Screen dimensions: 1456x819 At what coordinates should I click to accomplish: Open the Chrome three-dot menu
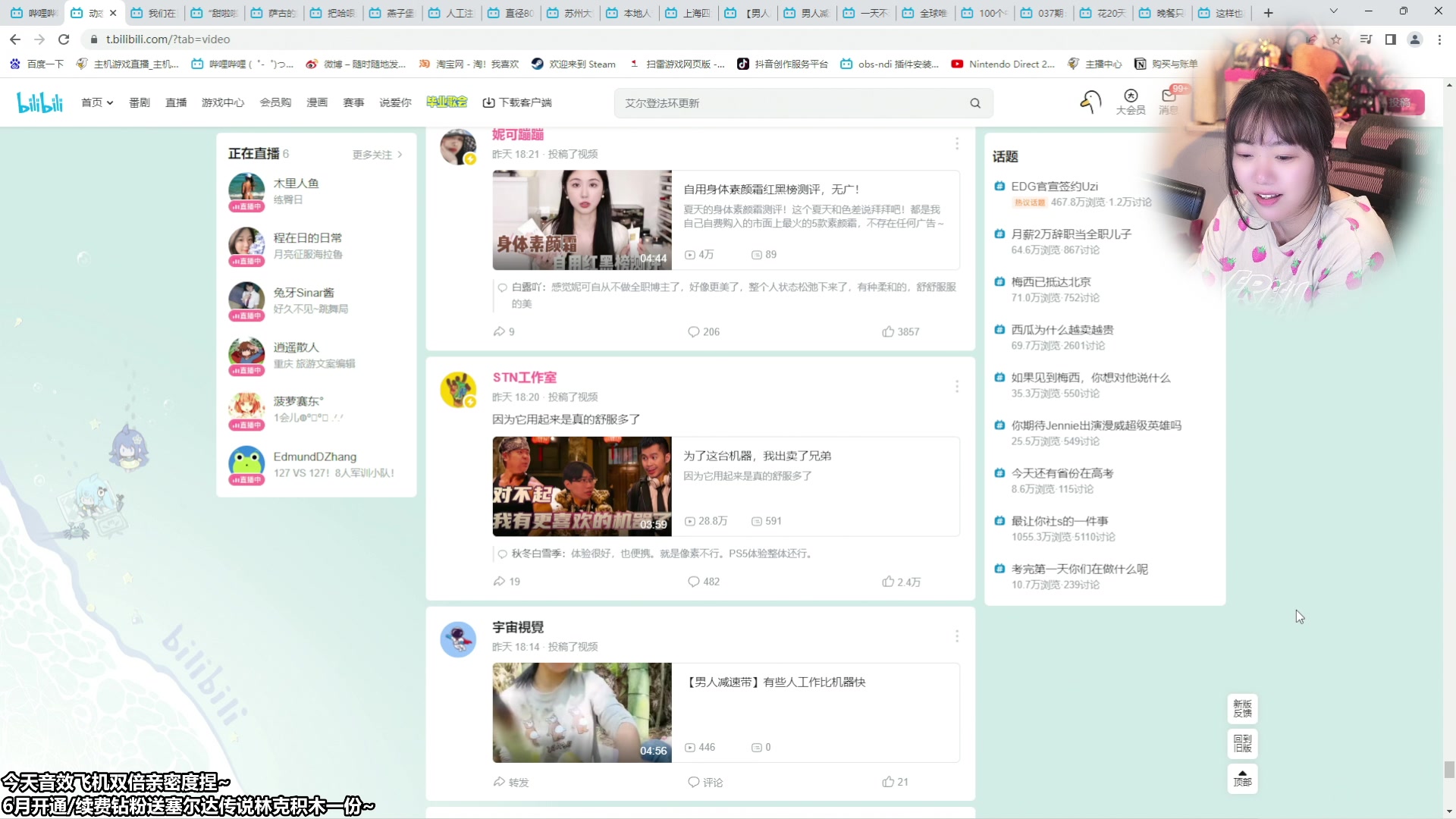pos(1439,39)
